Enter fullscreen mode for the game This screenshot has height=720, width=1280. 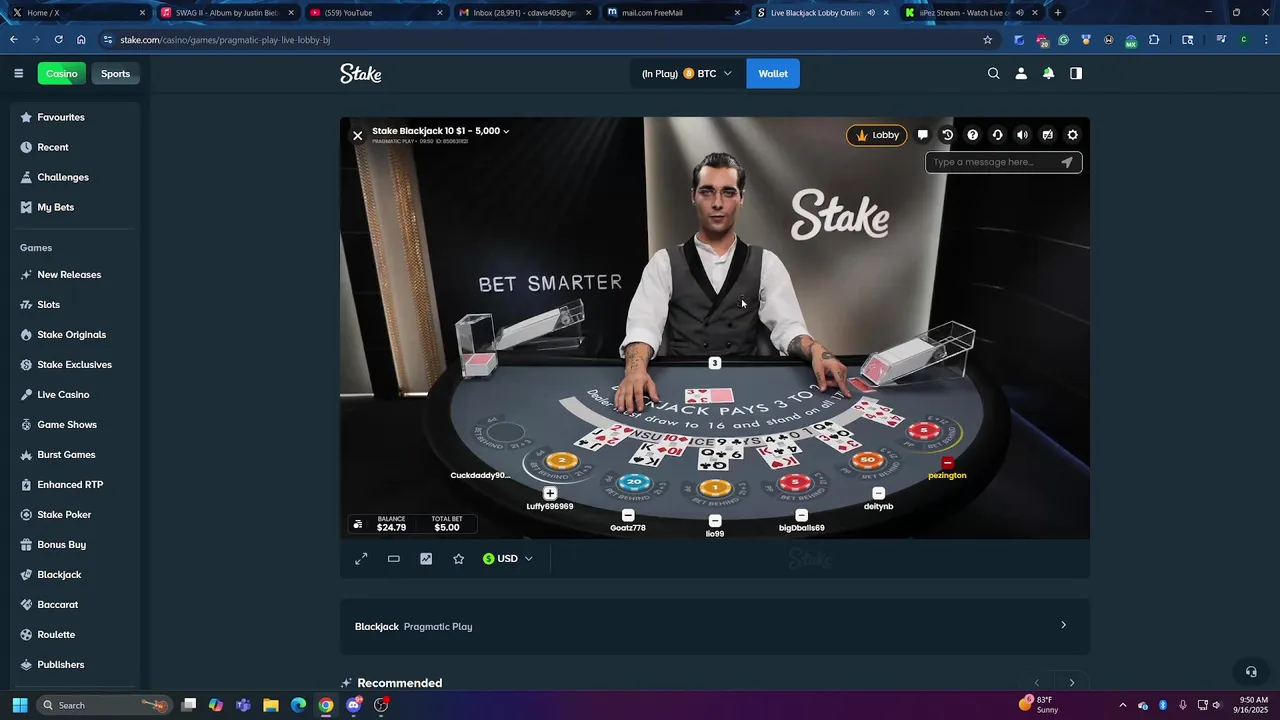click(361, 559)
